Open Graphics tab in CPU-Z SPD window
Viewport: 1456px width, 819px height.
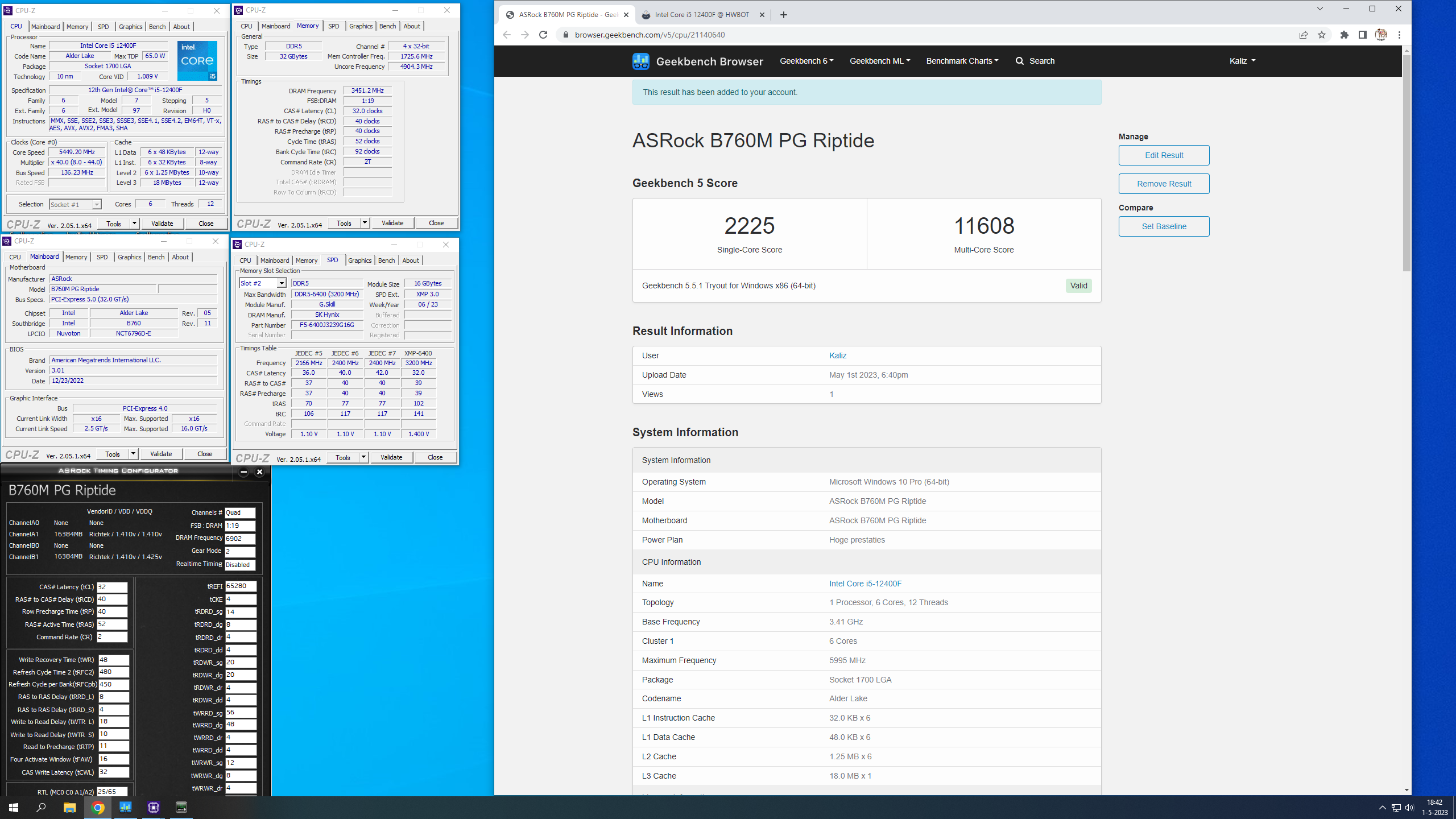click(x=360, y=260)
